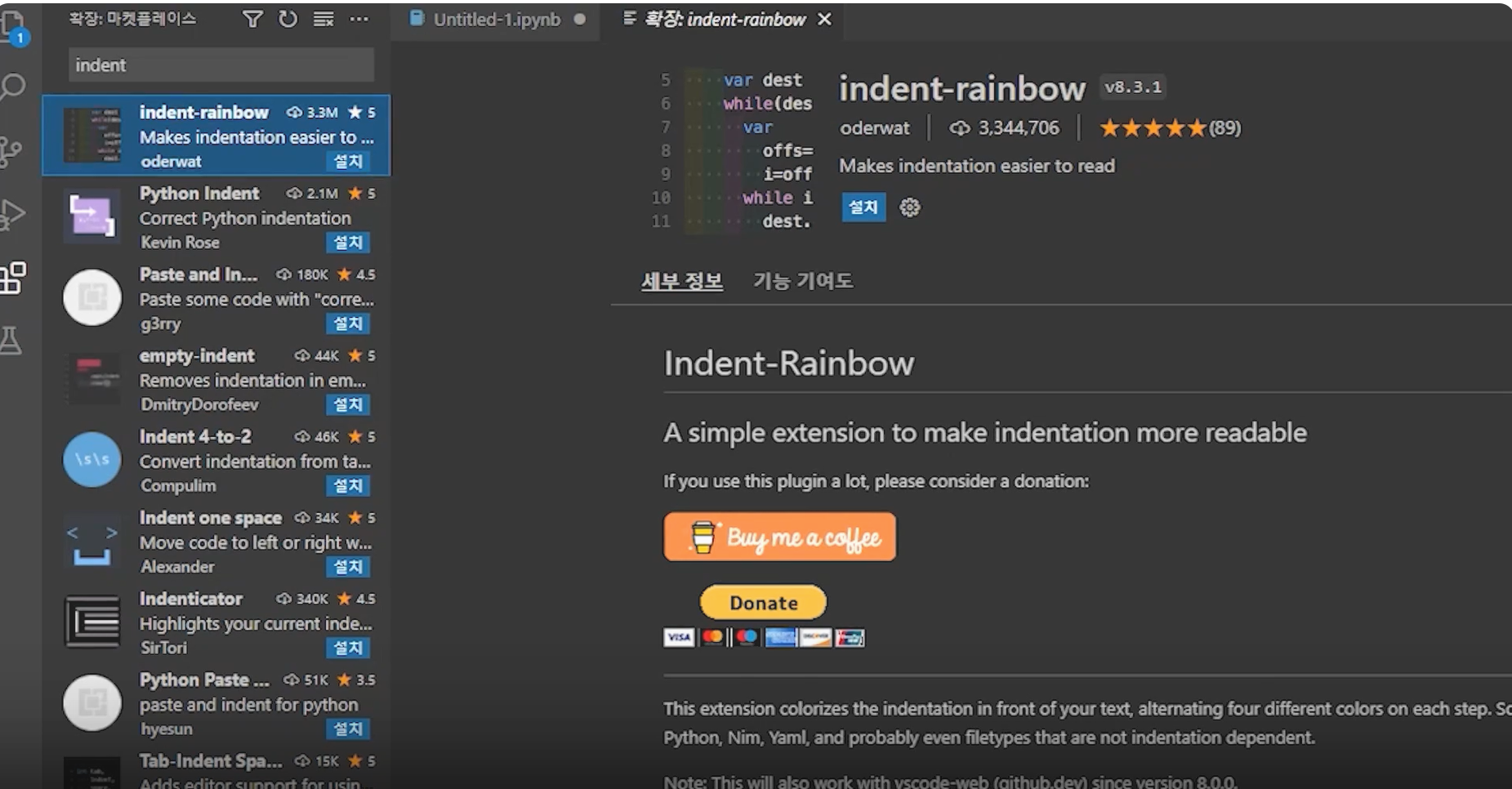Select the 기능 기여도 tab

pyautogui.click(x=803, y=281)
